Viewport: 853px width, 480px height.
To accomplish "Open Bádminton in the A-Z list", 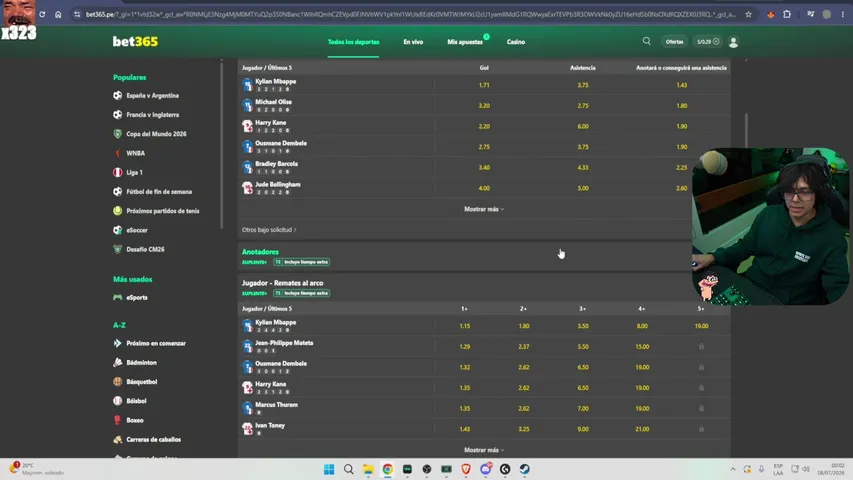I will (x=141, y=362).
